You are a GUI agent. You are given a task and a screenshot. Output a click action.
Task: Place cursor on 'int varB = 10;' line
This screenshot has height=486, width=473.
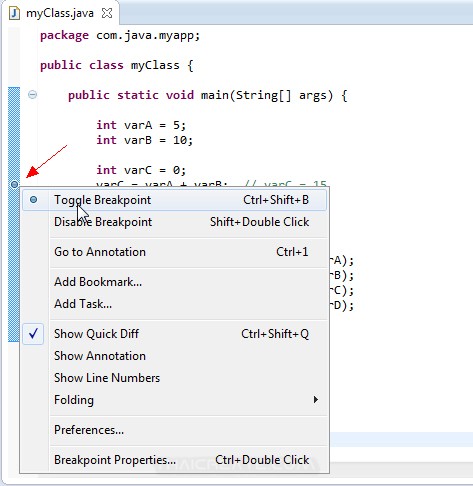145,140
